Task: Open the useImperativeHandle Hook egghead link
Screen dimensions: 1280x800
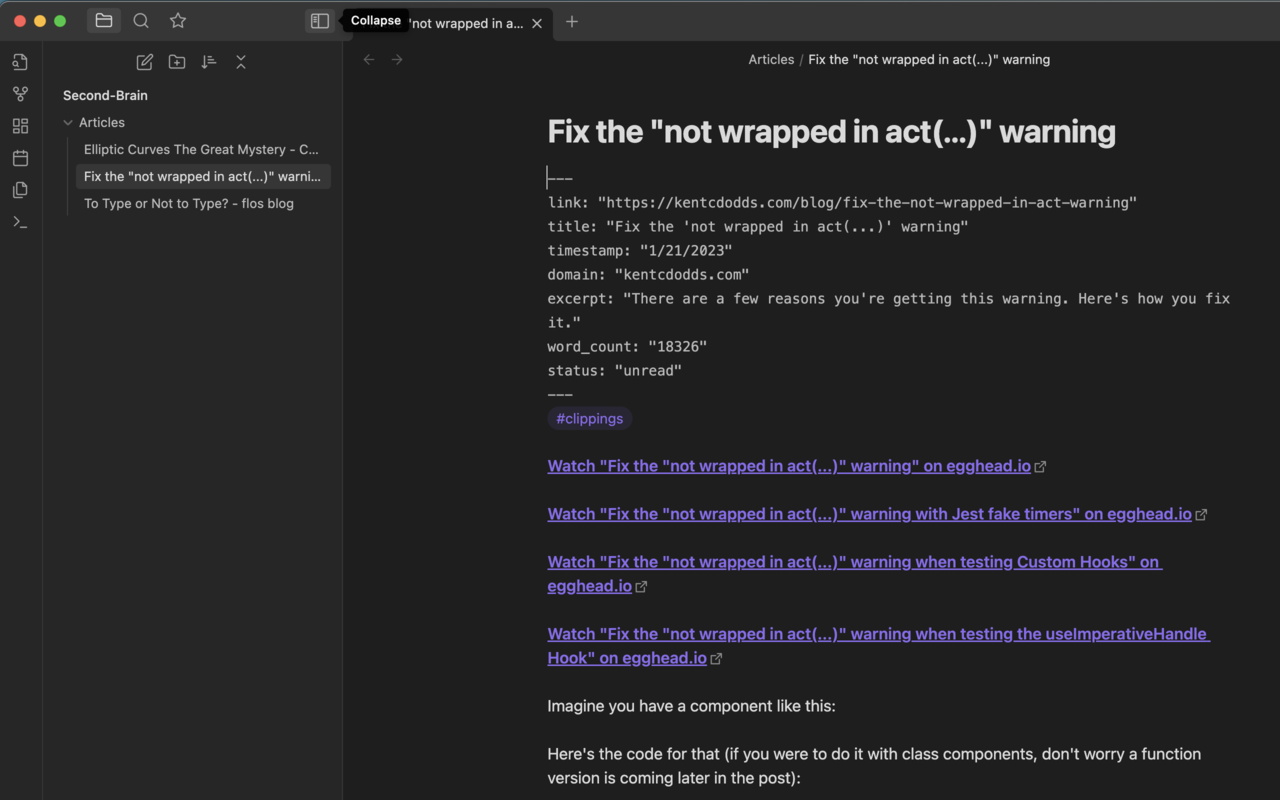Action: pyautogui.click(x=878, y=646)
